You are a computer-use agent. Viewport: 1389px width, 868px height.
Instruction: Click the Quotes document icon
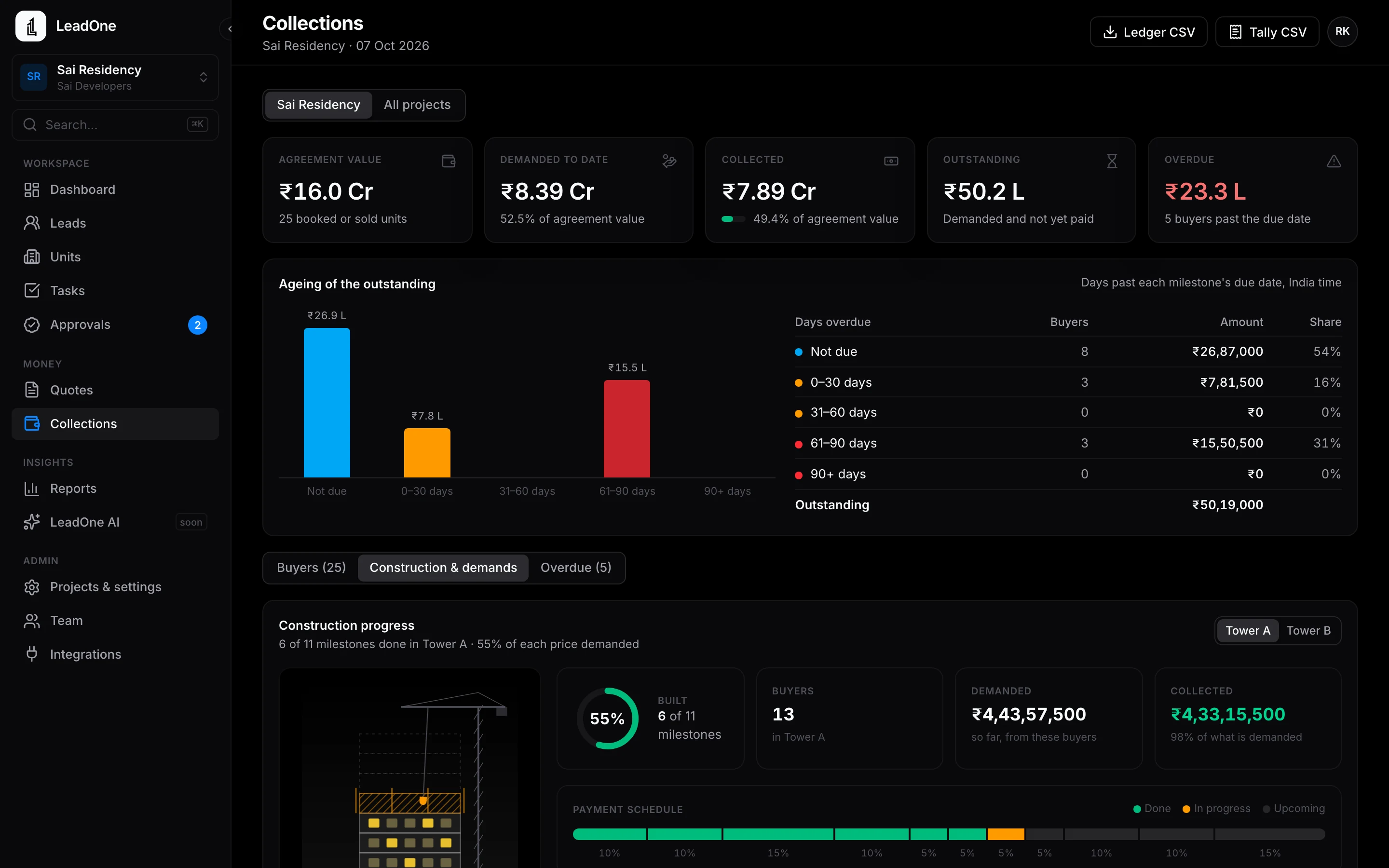[x=31, y=390]
